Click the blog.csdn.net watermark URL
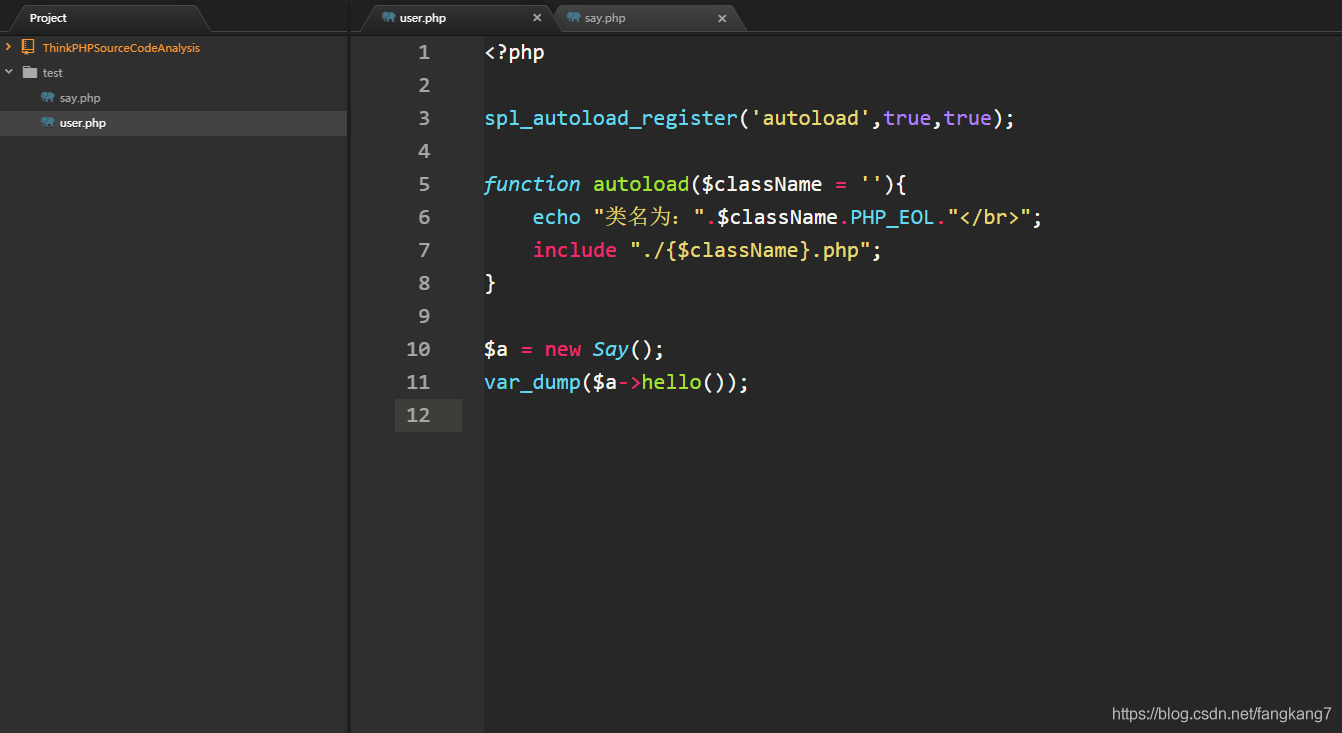 tap(1221, 714)
